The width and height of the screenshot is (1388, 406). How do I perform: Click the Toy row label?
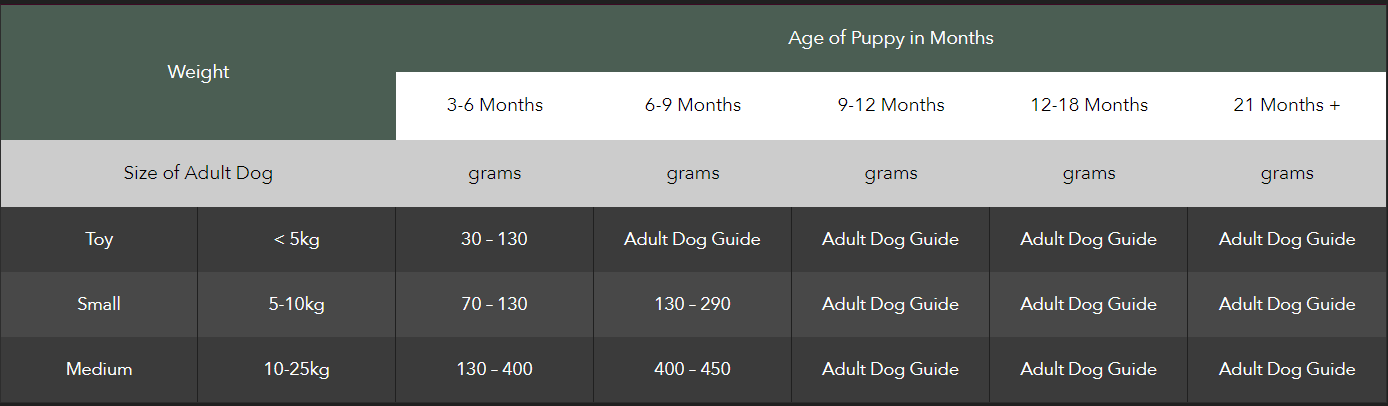[x=99, y=239]
